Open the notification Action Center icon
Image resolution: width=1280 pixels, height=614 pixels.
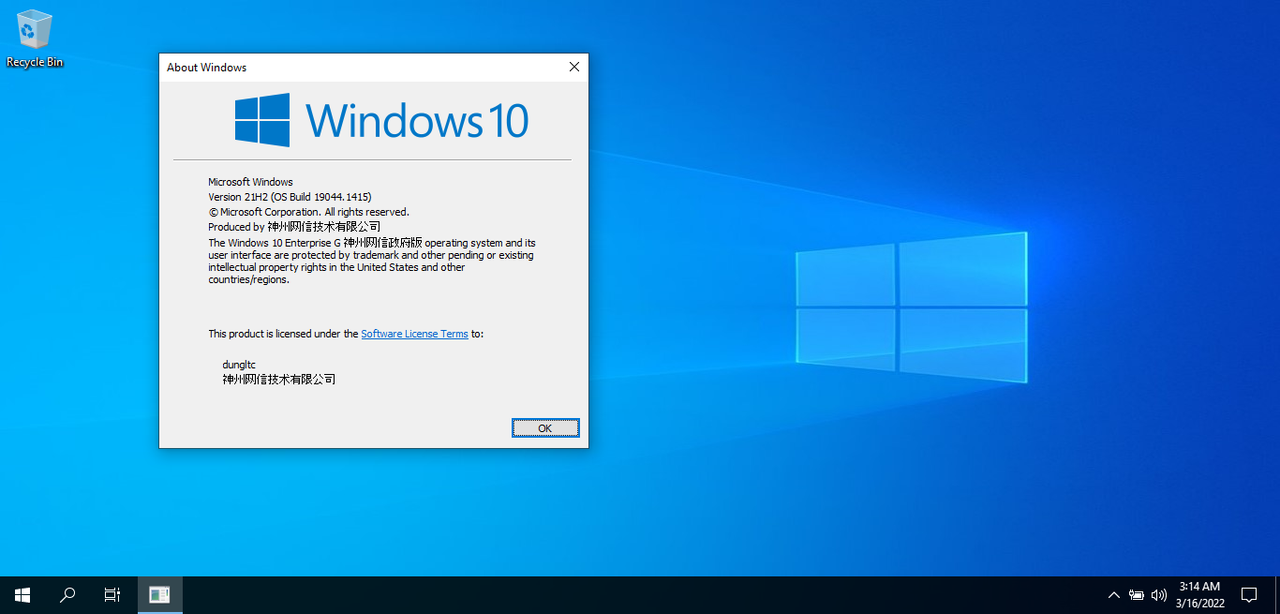point(1248,595)
